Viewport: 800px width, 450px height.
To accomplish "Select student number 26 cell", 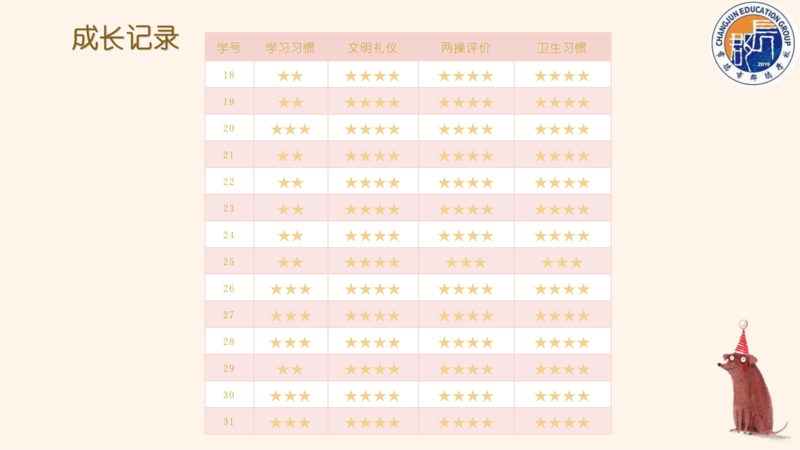I will pos(229,289).
